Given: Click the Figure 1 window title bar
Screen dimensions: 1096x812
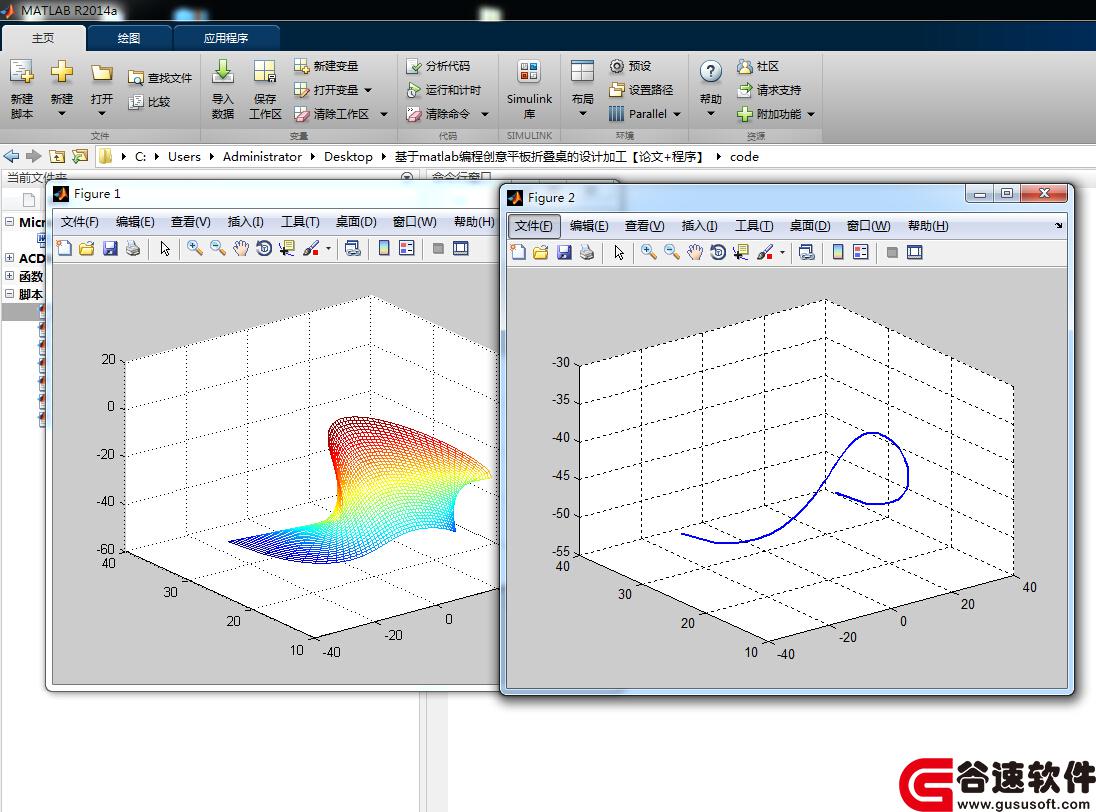Looking at the screenshot, I should (273, 194).
